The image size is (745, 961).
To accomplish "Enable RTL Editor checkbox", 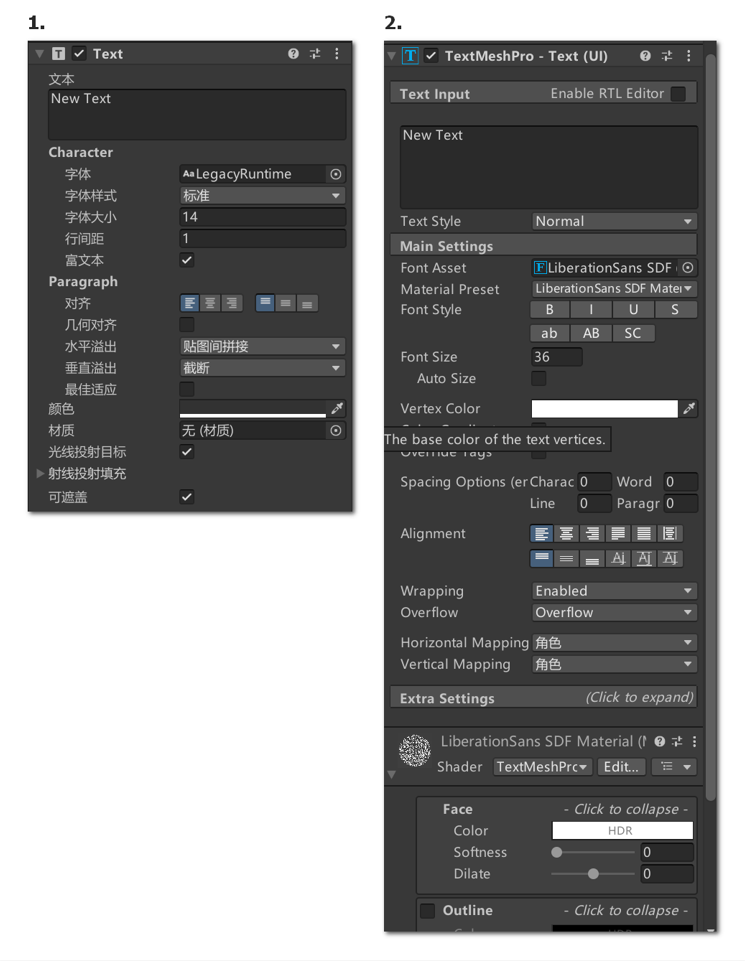I will pyautogui.click(x=678, y=94).
